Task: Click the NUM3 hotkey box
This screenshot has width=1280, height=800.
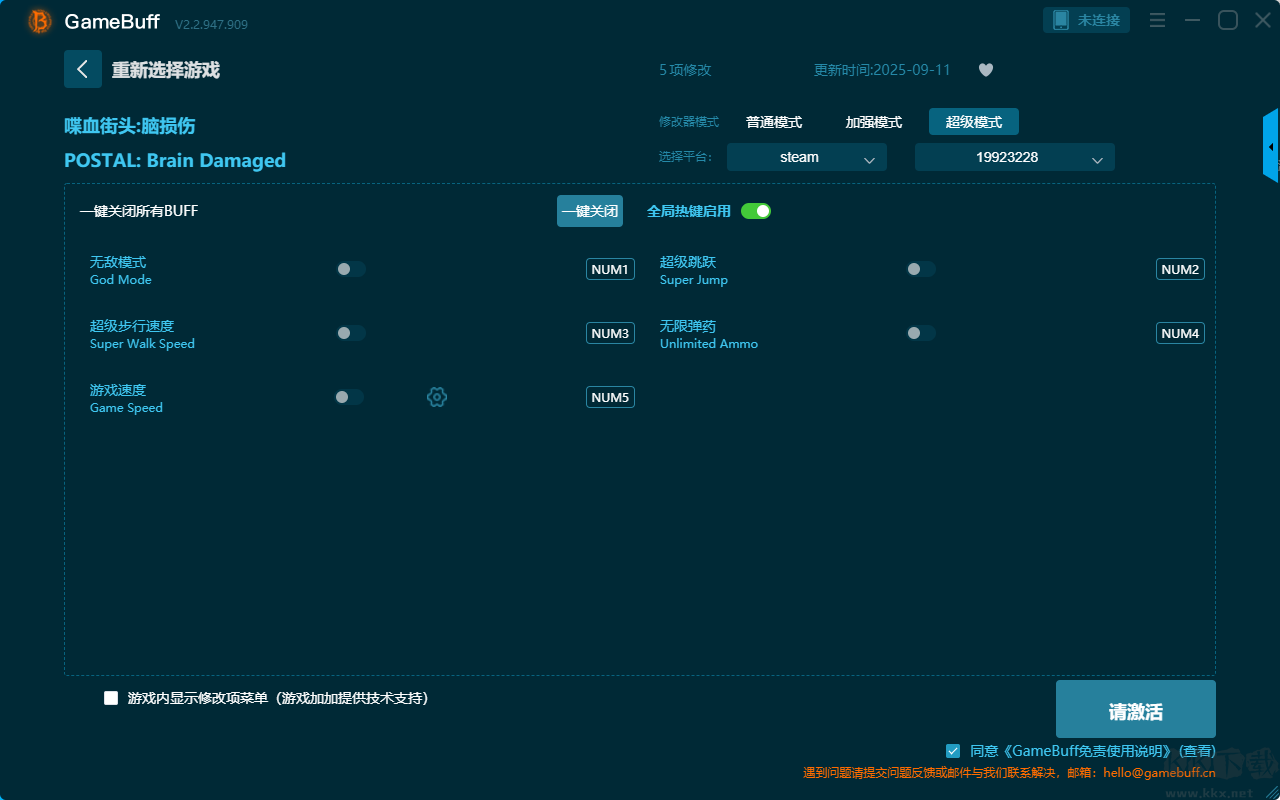Action: click(610, 333)
